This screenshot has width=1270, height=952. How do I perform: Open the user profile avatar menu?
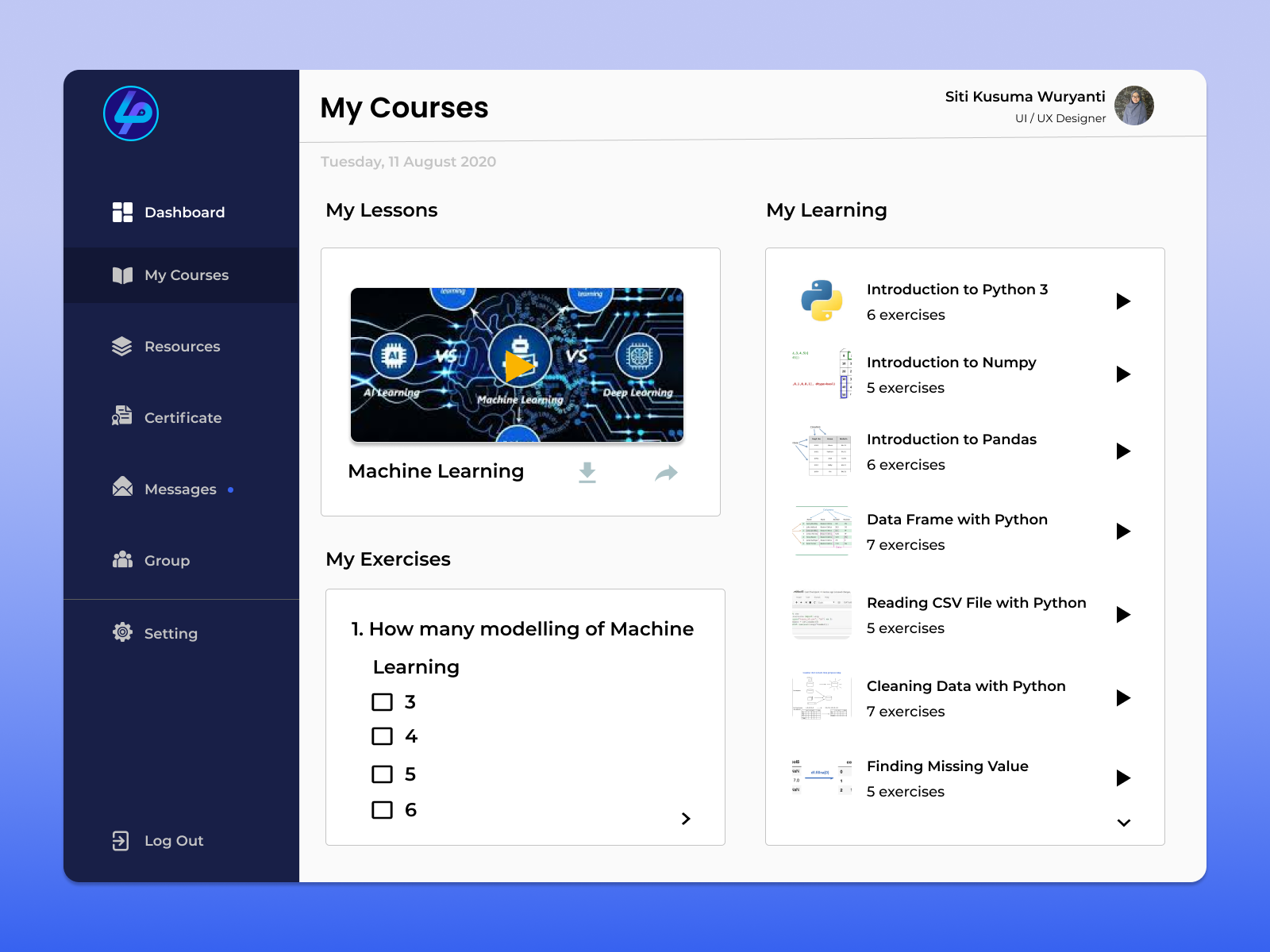pos(1134,106)
